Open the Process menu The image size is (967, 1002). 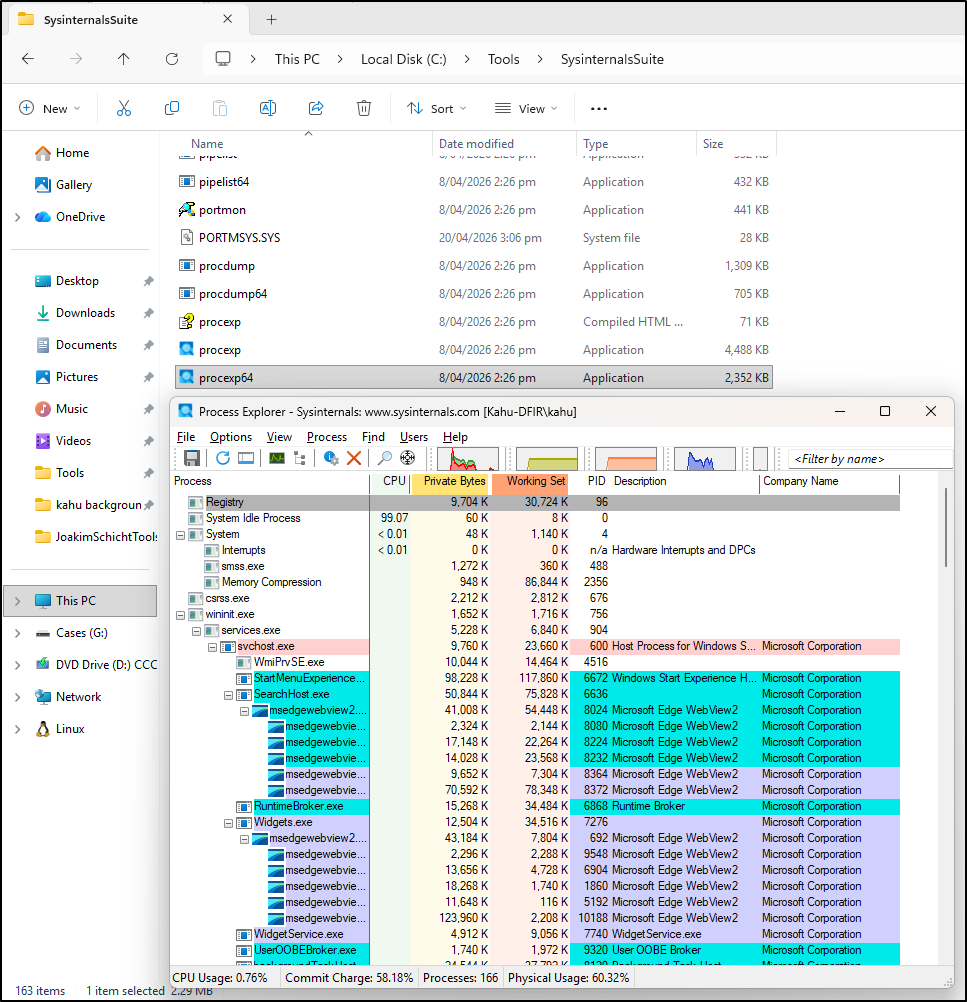(327, 436)
